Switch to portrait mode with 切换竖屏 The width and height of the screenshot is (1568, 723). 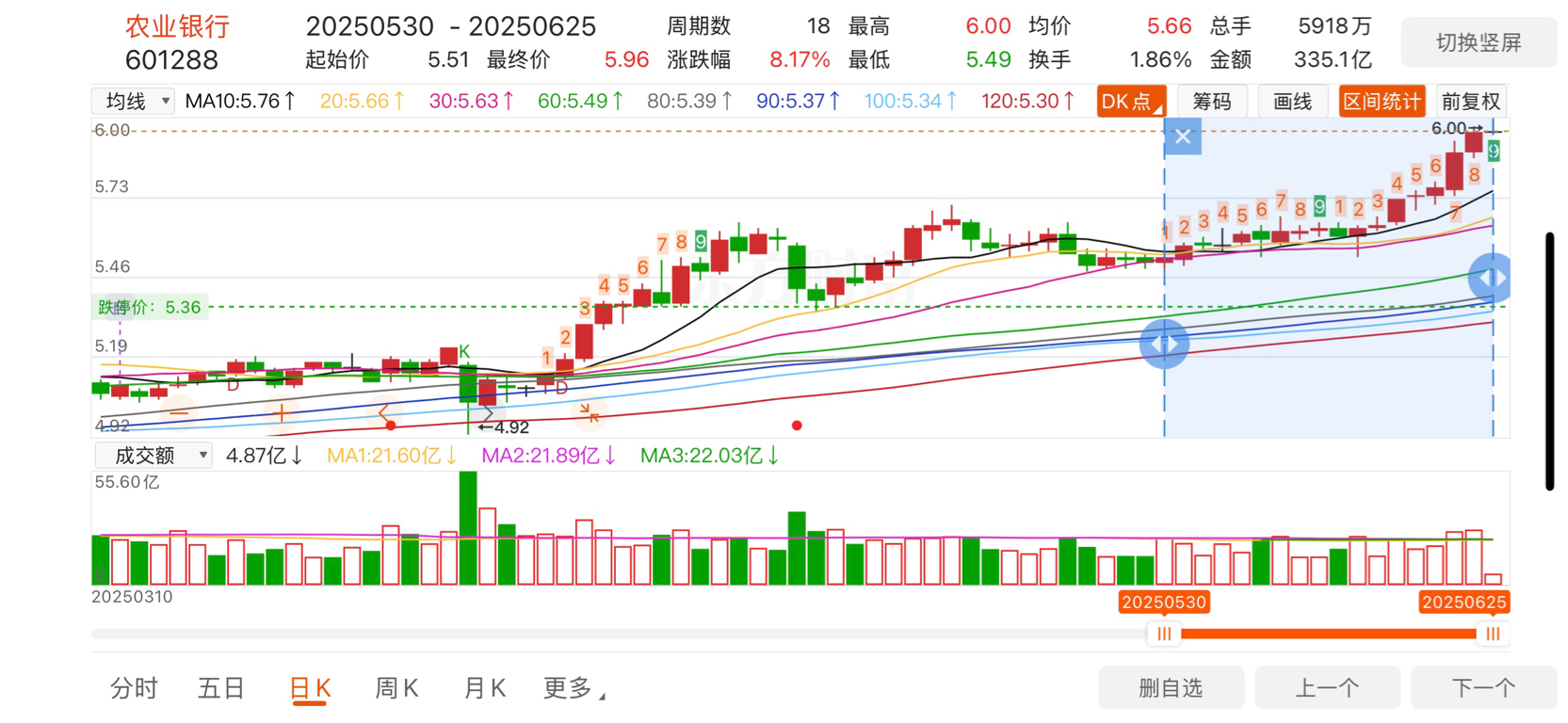pyautogui.click(x=1479, y=42)
